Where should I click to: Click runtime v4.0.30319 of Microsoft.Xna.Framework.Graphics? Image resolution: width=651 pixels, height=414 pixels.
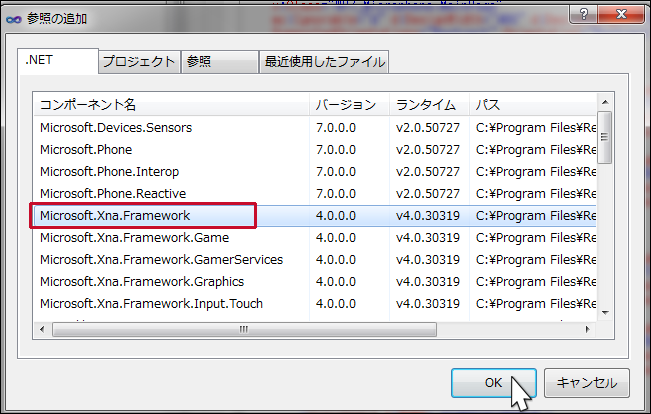pyautogui.click(x=428, y=282)
